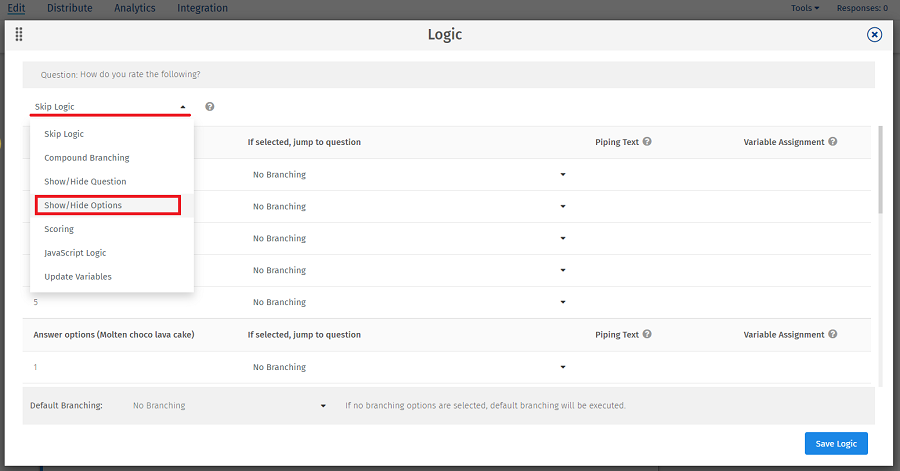900x471 pixels.
Task: Expand the Tools menu in top bar
Action: 804,8
